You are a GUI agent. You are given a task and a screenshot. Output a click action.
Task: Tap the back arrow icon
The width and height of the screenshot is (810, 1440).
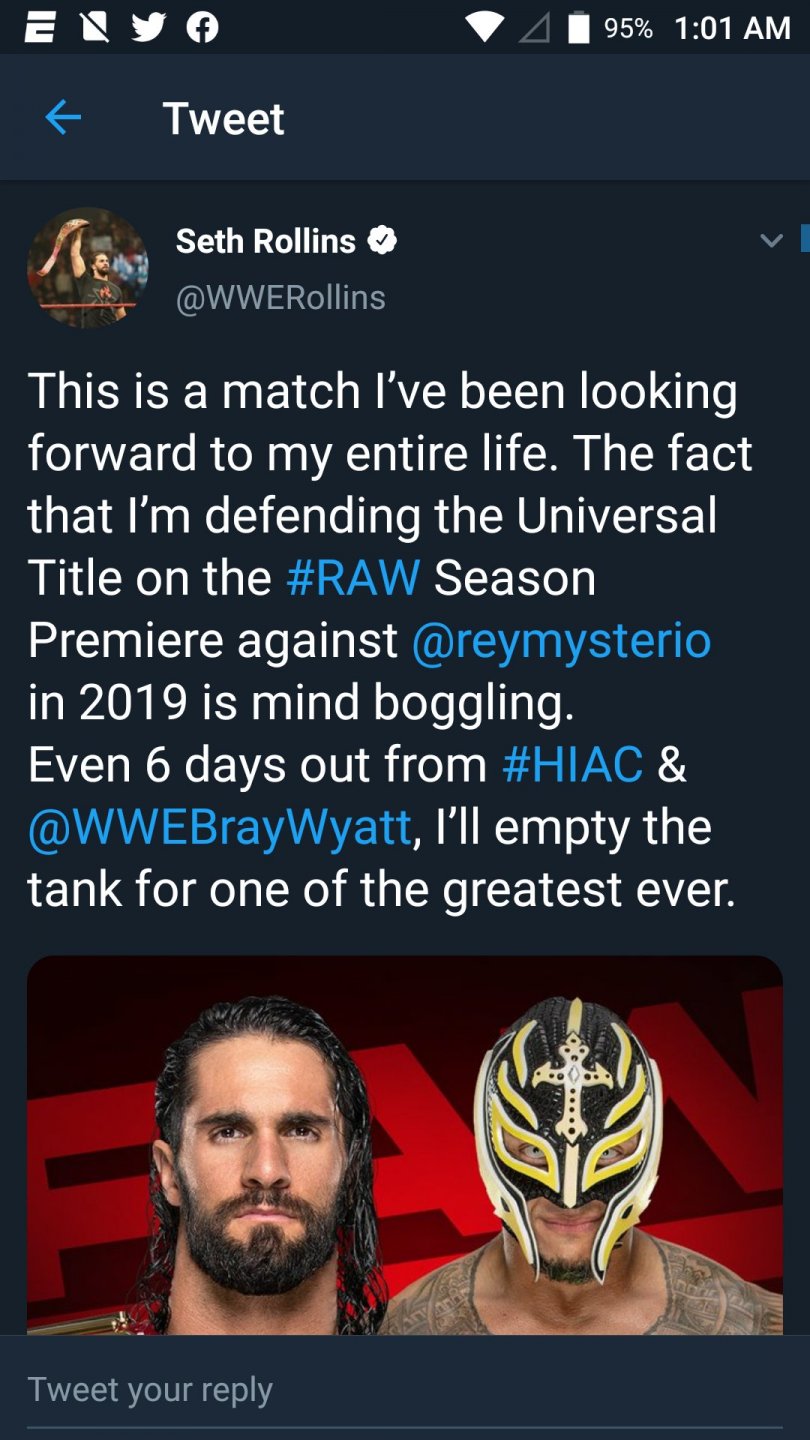[63, 119]
